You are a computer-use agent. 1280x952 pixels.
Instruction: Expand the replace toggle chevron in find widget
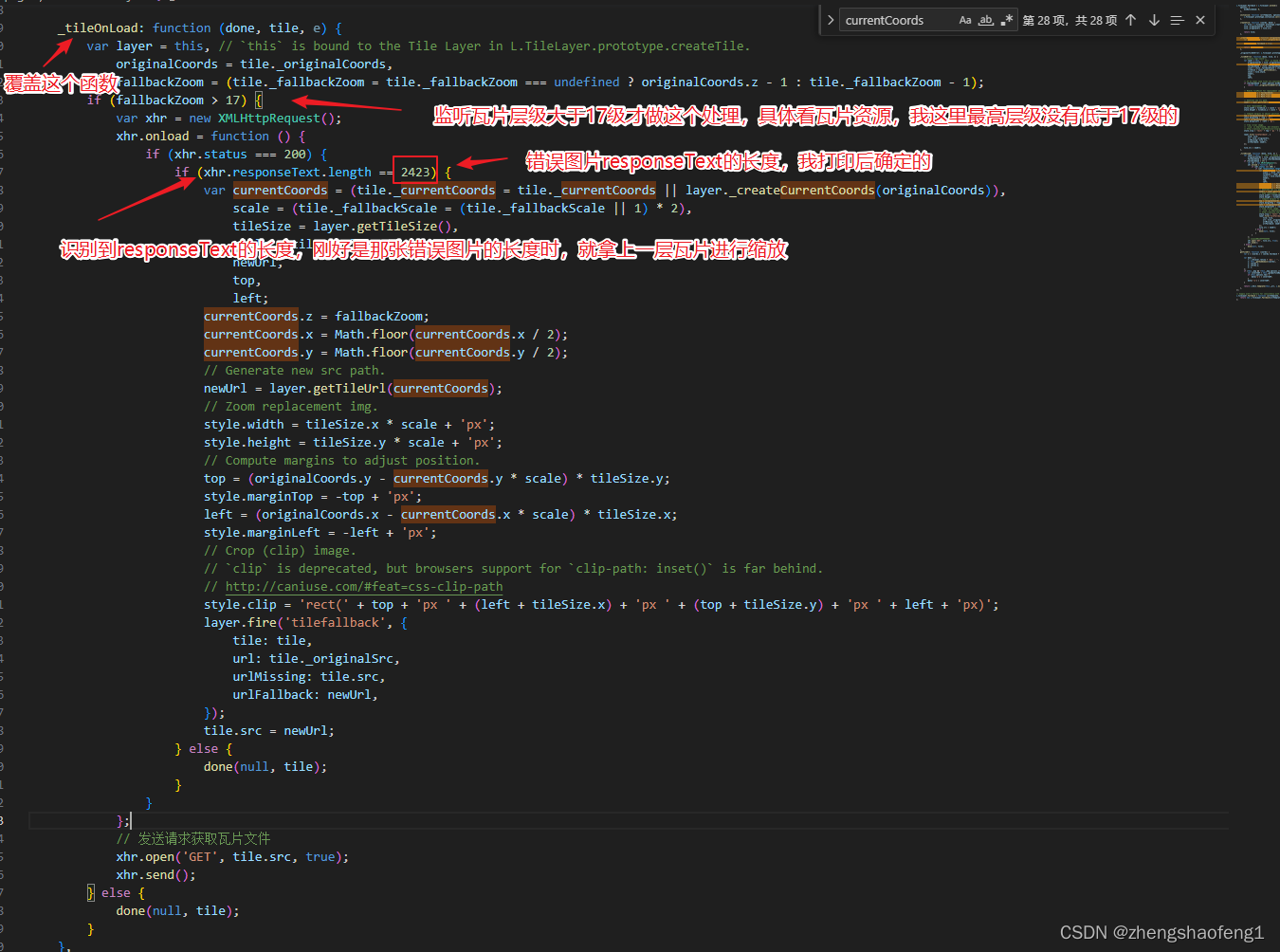[831, 20]
